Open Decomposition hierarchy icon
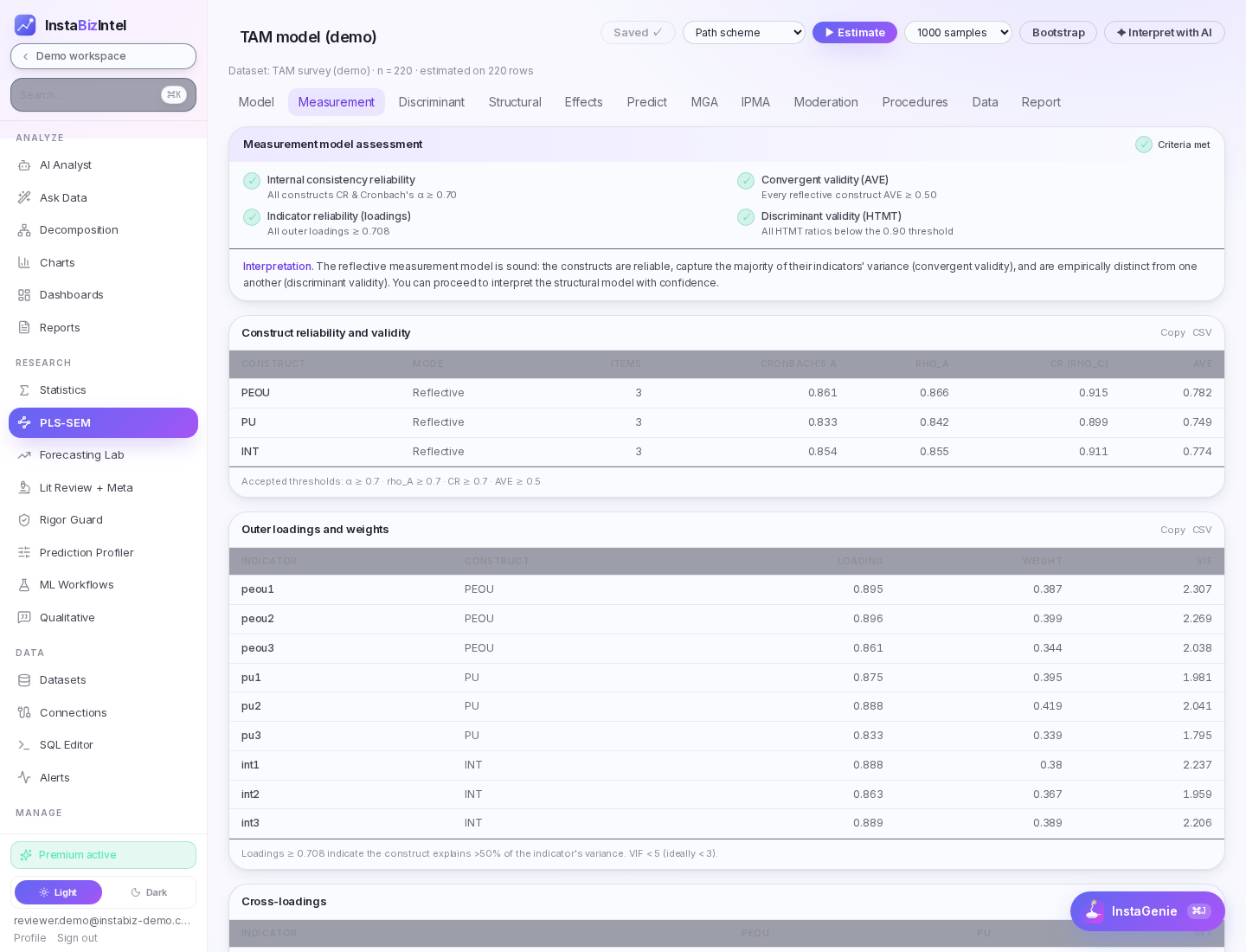1246x952 pixels. 24,230
